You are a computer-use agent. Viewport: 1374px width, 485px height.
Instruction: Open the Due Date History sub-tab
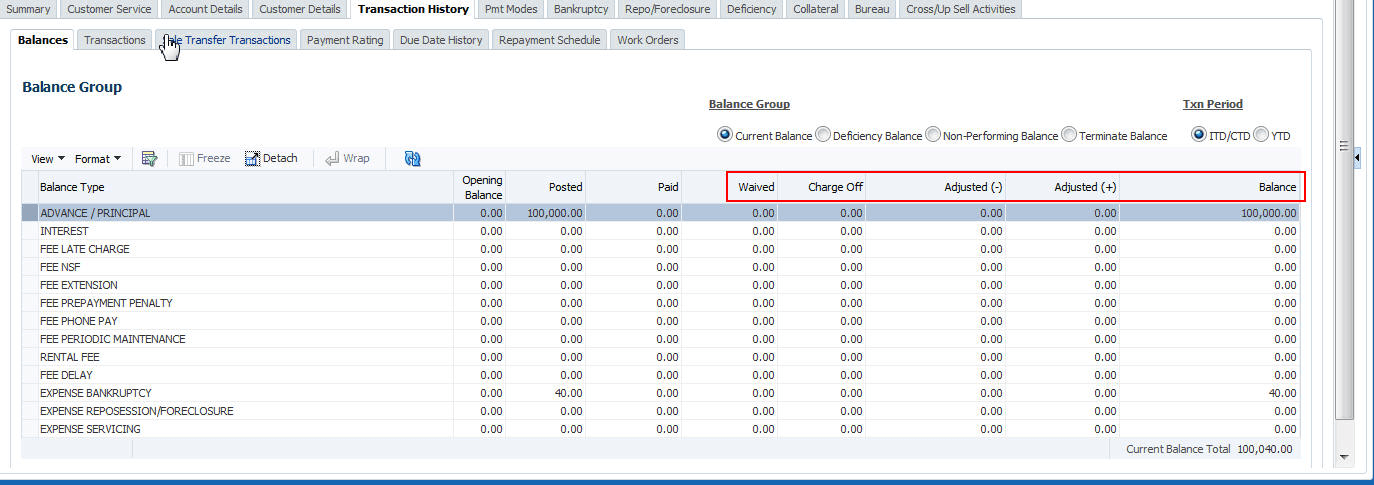pyautogui.click(x=441, y=40)
